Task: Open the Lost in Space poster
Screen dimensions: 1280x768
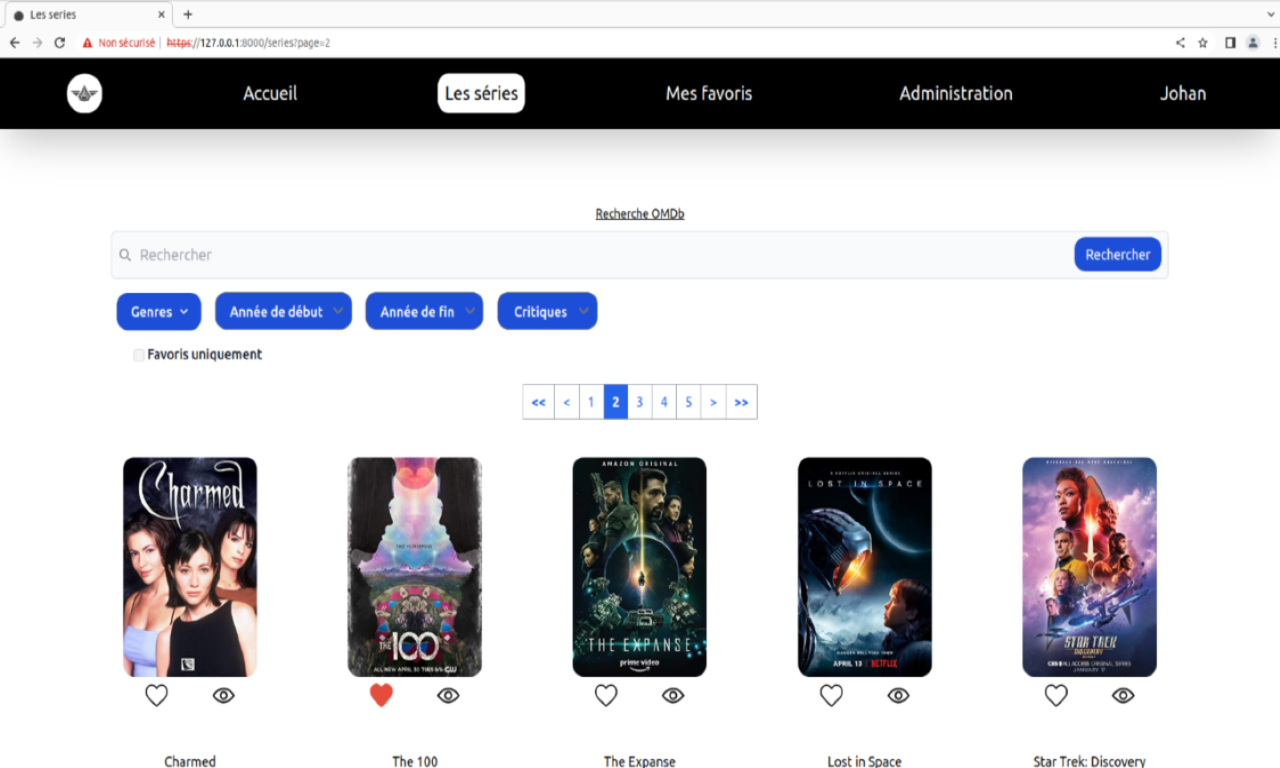Action: (x=865, y=567)
